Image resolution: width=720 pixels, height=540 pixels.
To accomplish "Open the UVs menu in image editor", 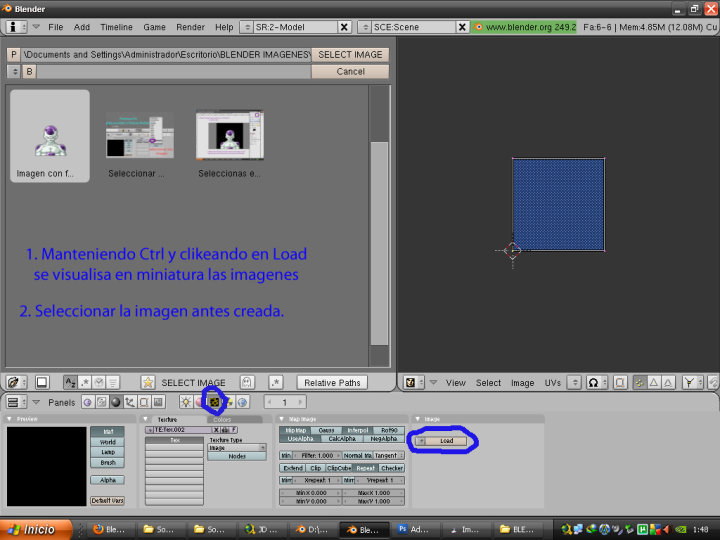I will 552,382.
